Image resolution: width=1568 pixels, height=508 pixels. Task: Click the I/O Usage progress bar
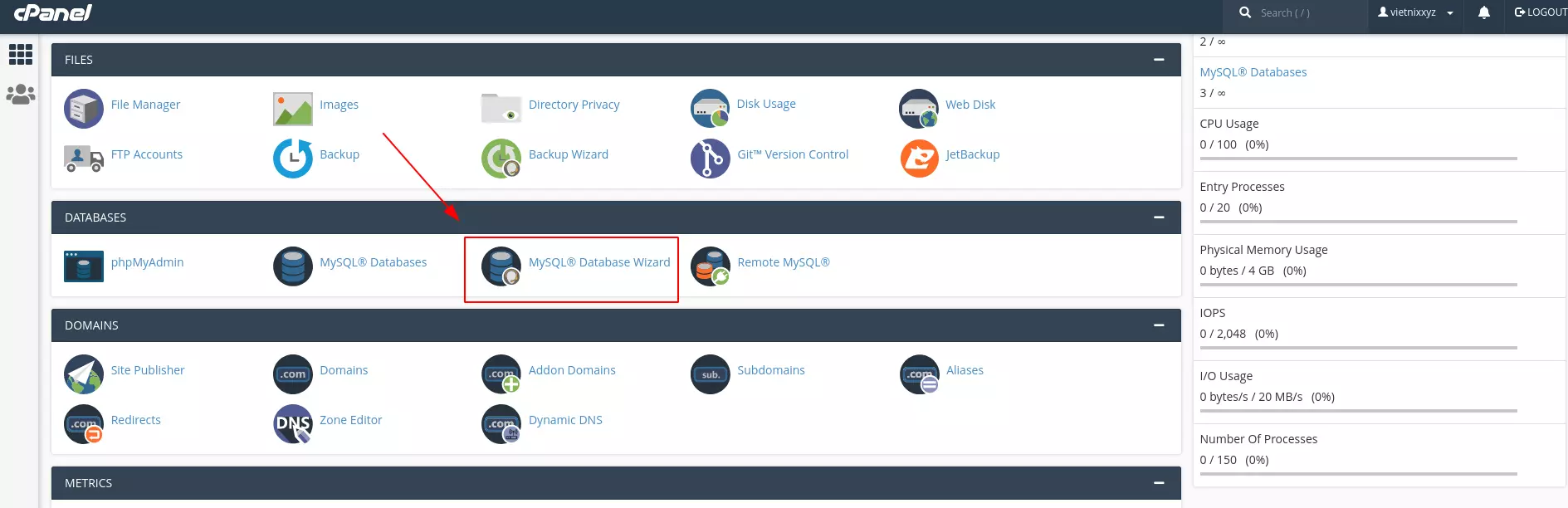click(1358, 411)
